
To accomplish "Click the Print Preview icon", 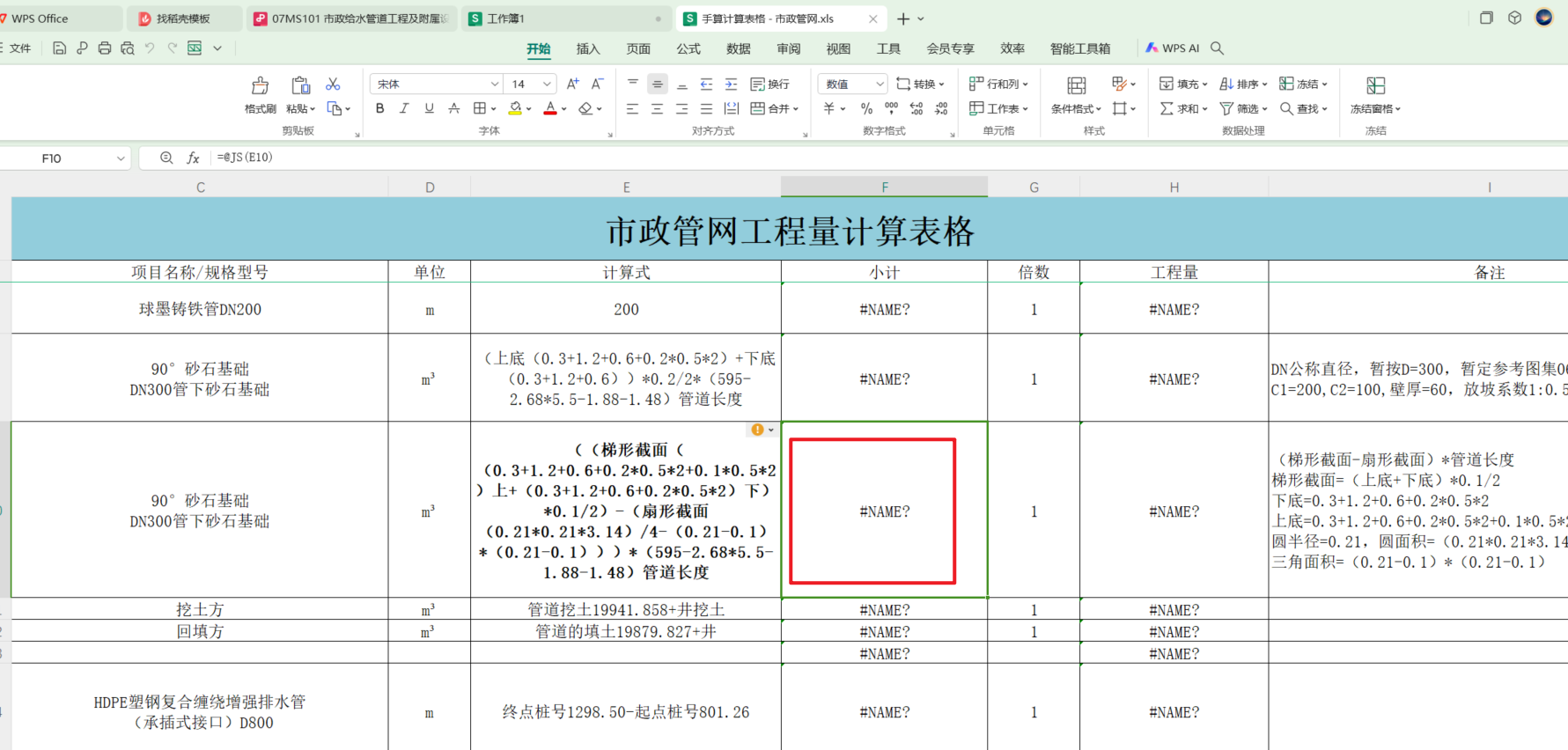I will 128,48.
